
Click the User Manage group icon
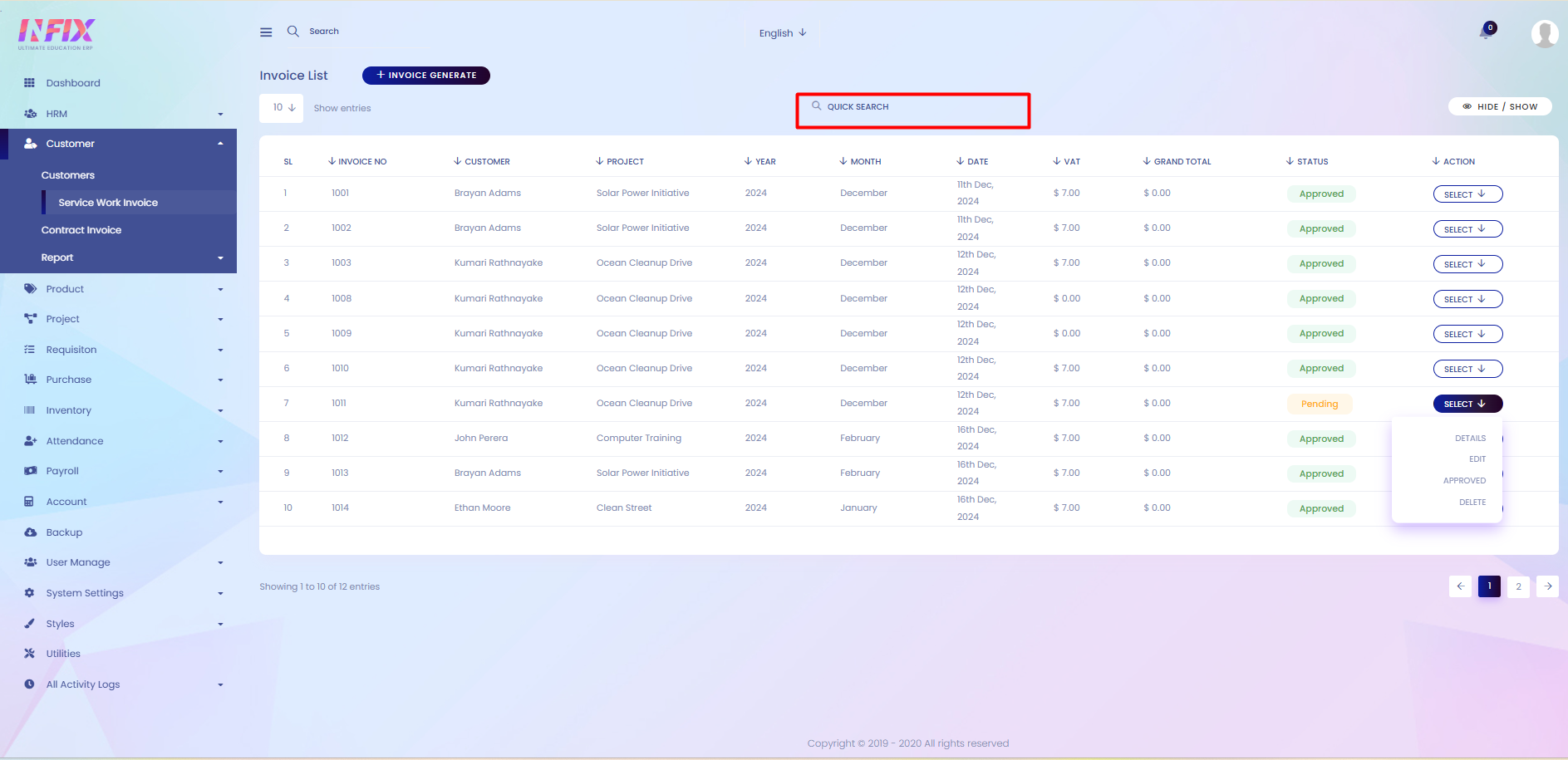pyautogui.click(x=30, y=562)
